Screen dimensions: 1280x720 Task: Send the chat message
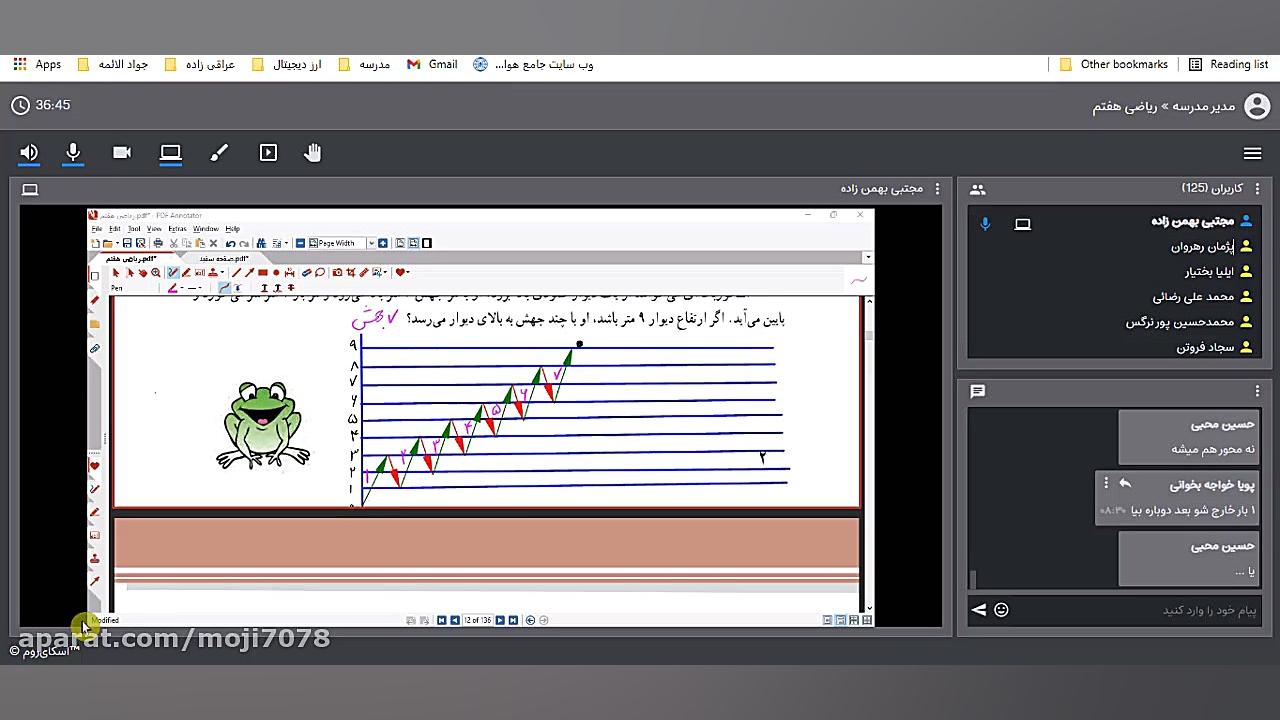(x=979, y=610)
